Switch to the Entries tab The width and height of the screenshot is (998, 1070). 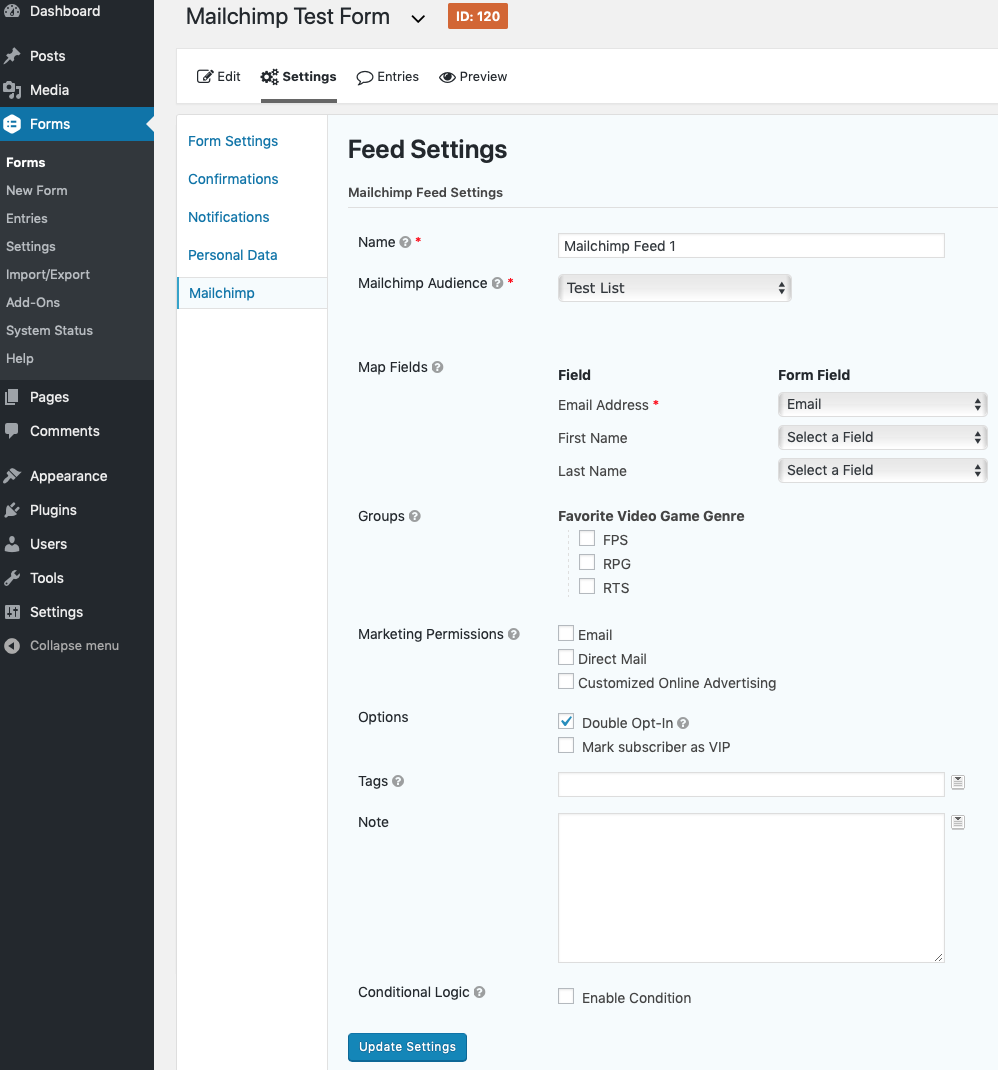(x=388, y=76)
